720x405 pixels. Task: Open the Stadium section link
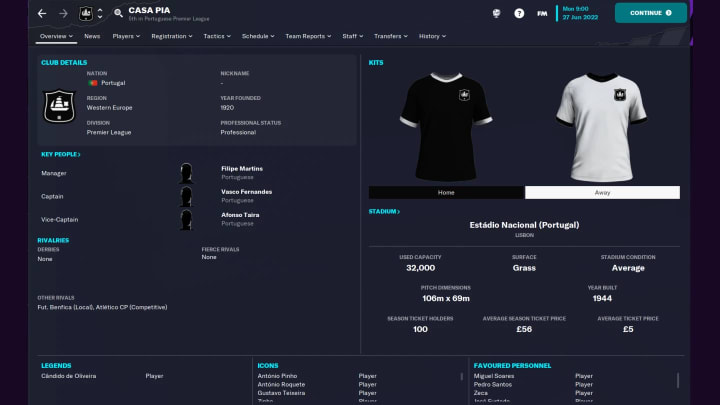pyautogui.click(x=384, y=212)
